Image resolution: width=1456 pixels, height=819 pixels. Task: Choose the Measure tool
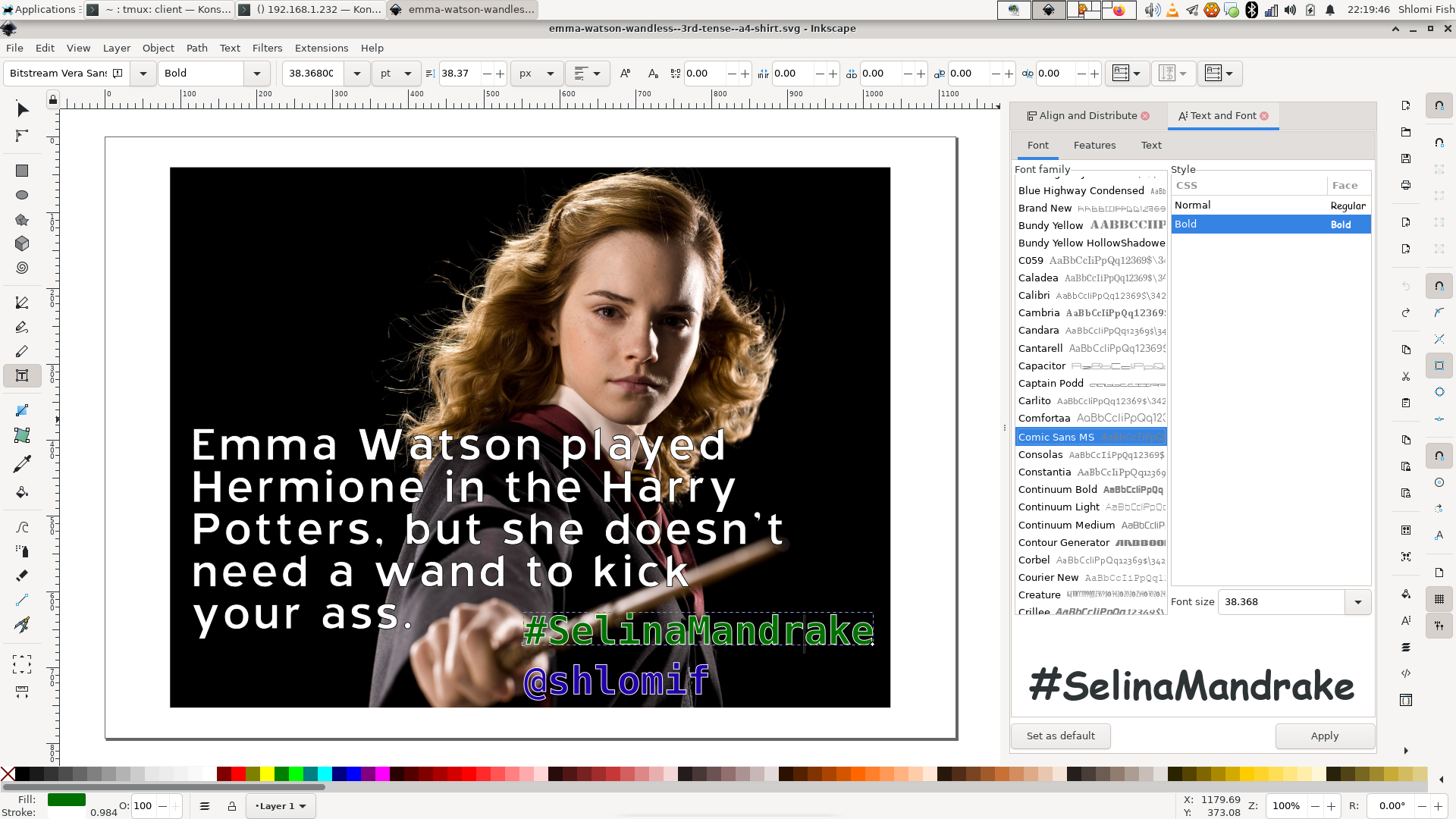pos(22,692)
